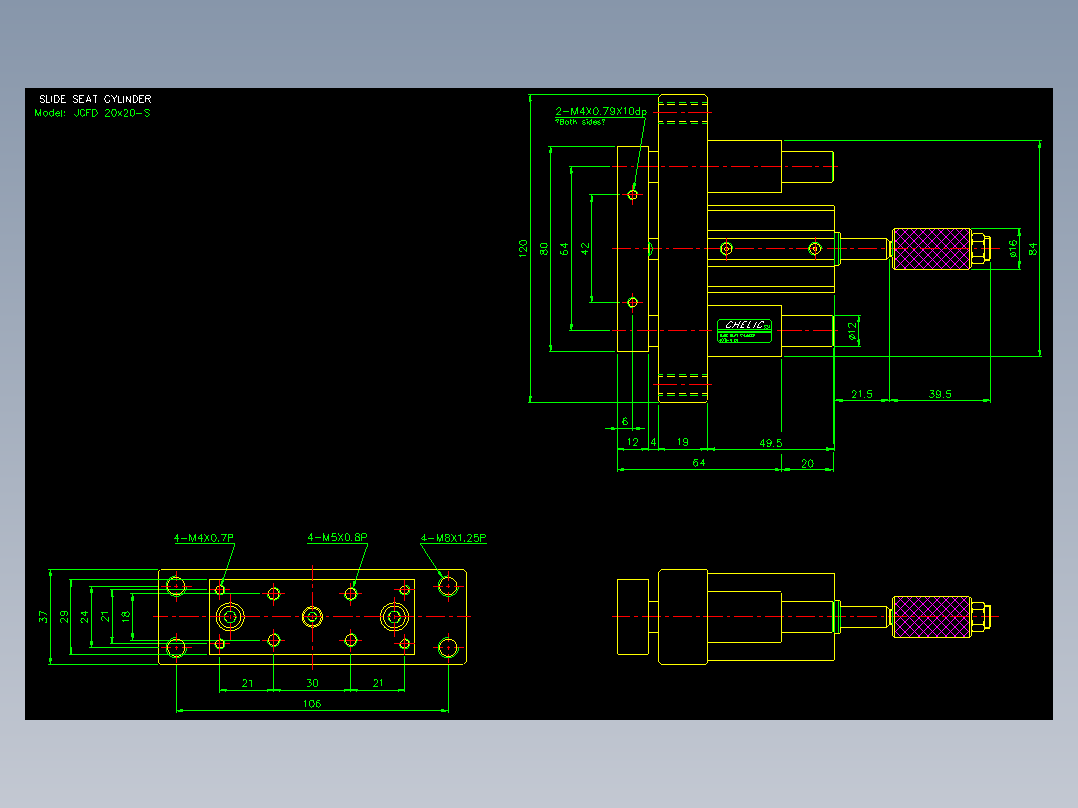
Task: Select the ø16 diameter dimension
Action: [1013, 248]
